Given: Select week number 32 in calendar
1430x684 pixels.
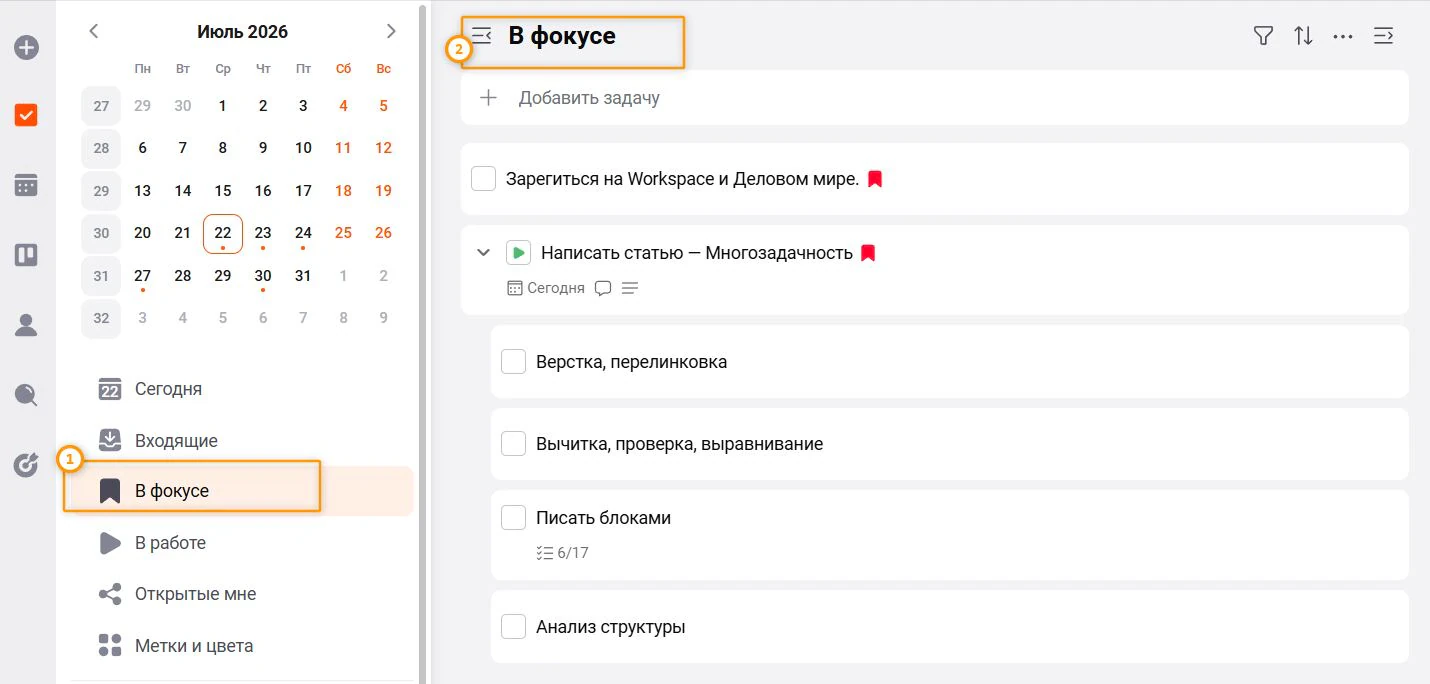Looking at the screenshot, I should [101, 318].
